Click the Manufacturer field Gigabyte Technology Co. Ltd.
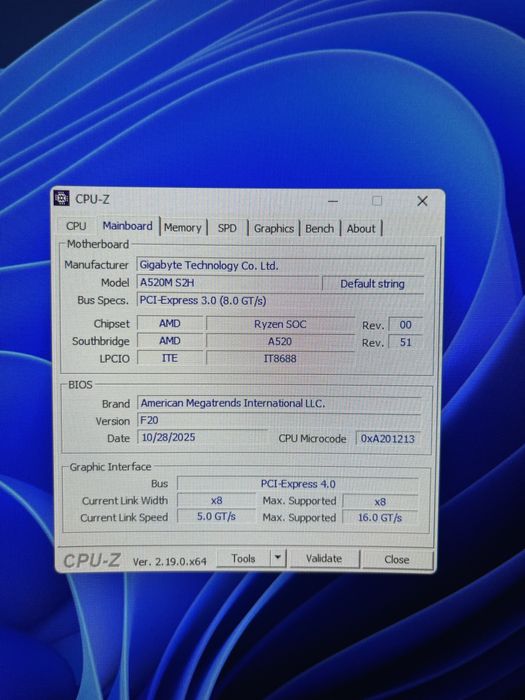This screenshot has height=700, width=525. click(280, 266)
